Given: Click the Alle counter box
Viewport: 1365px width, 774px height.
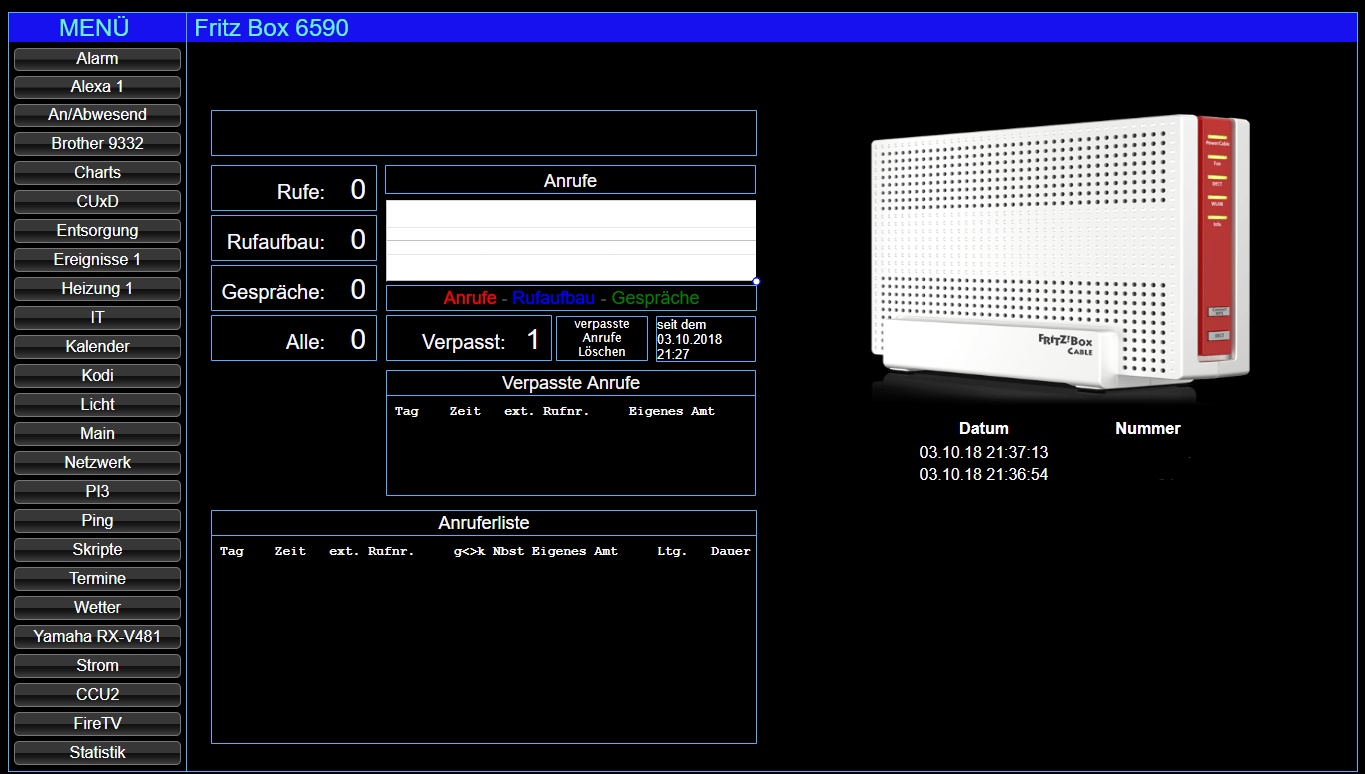Looking at the screenshot, I should pos(294,340).
